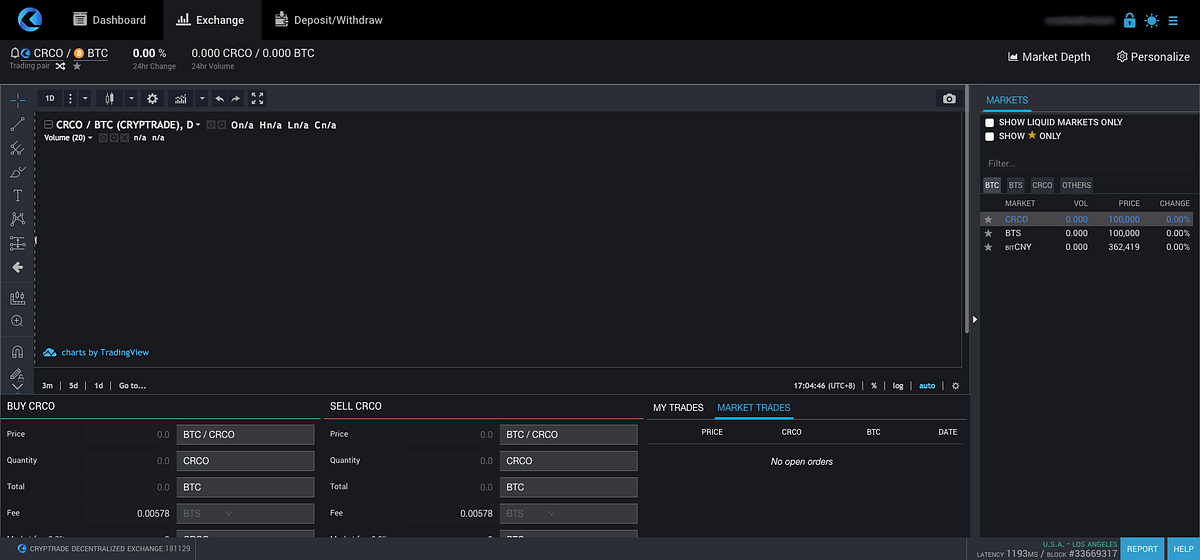This screenshot has height=560, width=1200.
Task: Take a chart snapshot with camera icon
Action: 949,99
